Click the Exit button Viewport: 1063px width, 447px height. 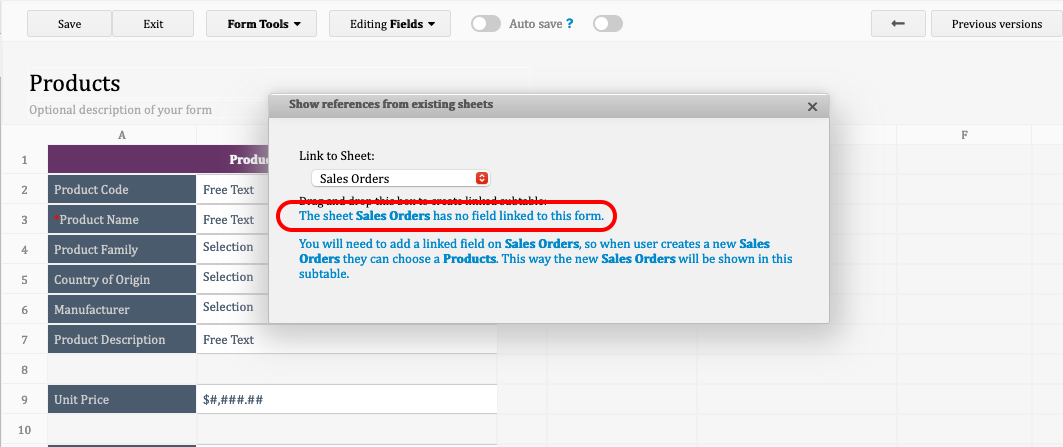point(153,24)
